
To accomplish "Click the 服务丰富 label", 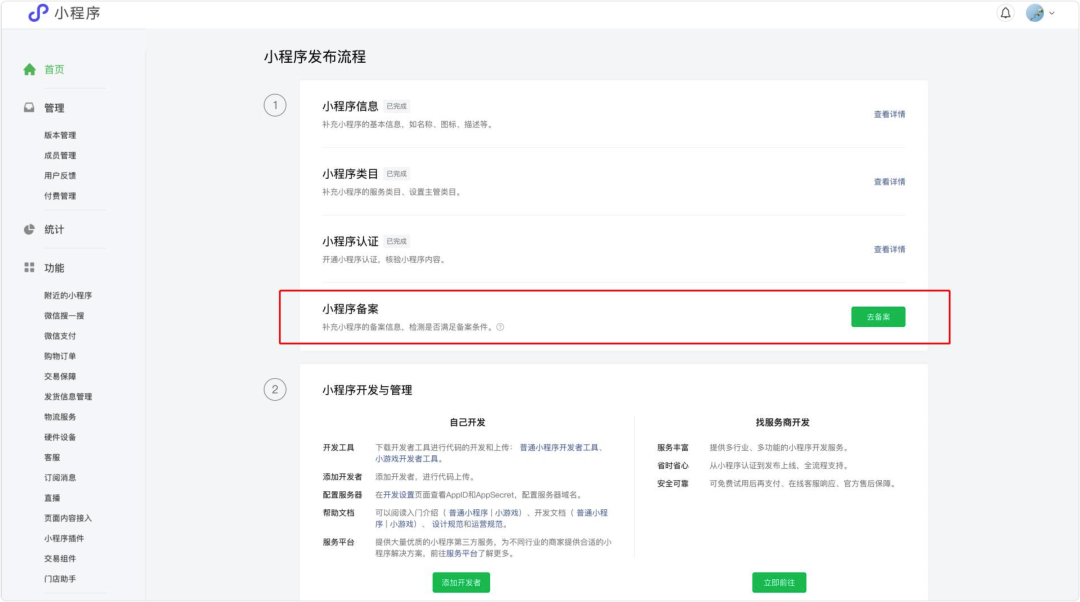I will [x=672, y=448].
